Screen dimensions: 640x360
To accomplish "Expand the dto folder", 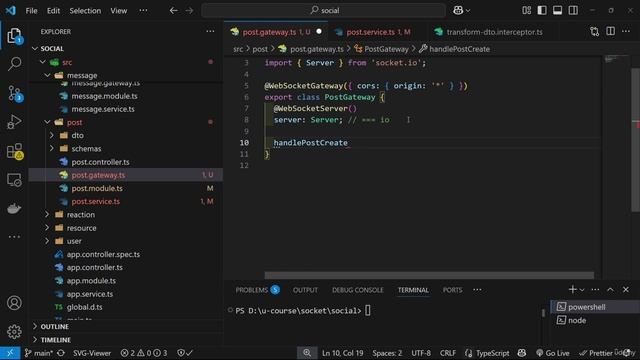I will [x=52, y=135].
